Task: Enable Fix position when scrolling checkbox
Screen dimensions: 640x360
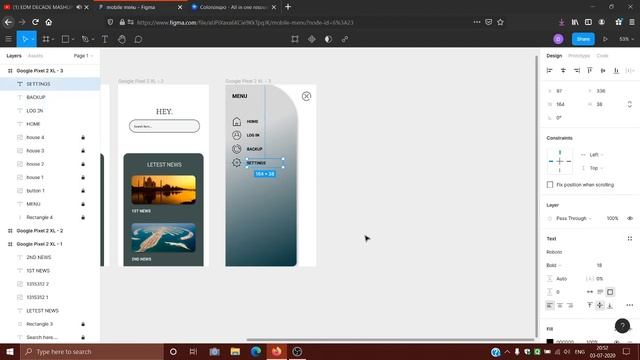Action: [550, 185]
